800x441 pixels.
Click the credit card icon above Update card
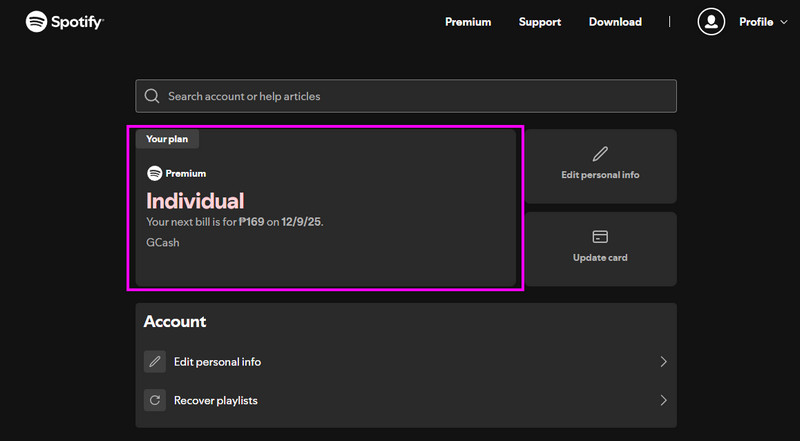[600, 237]
